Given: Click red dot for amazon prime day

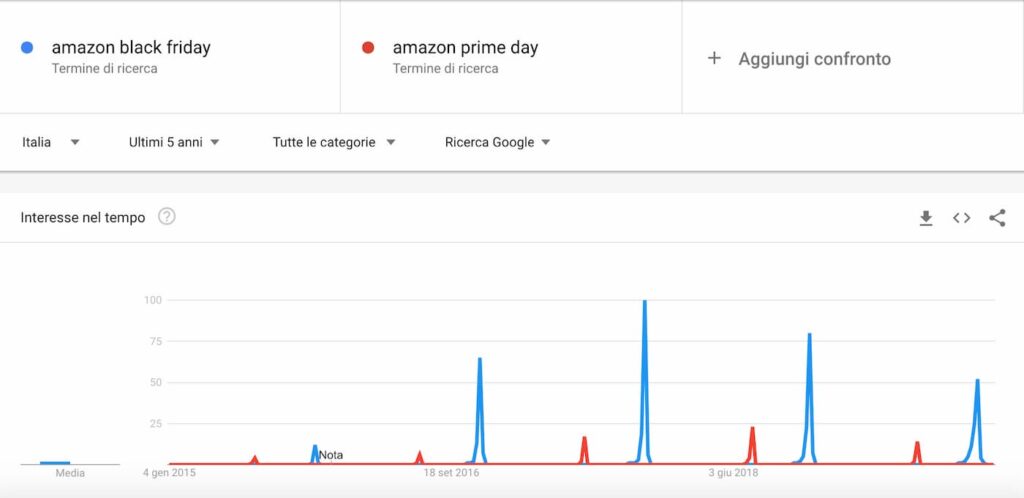Looking at the screenshot, I should click(368, 48).
